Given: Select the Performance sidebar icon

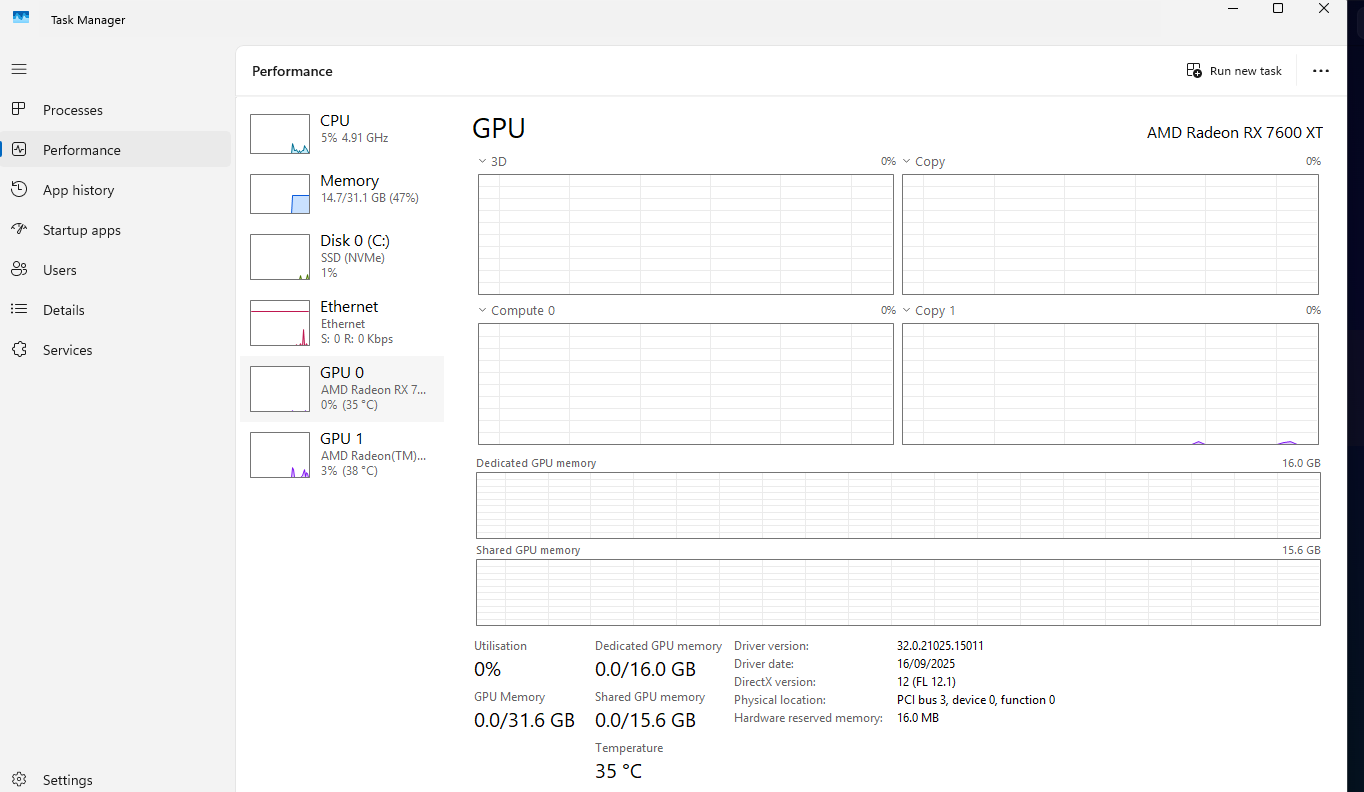Looking at the screenshot, I should [19, 149].
